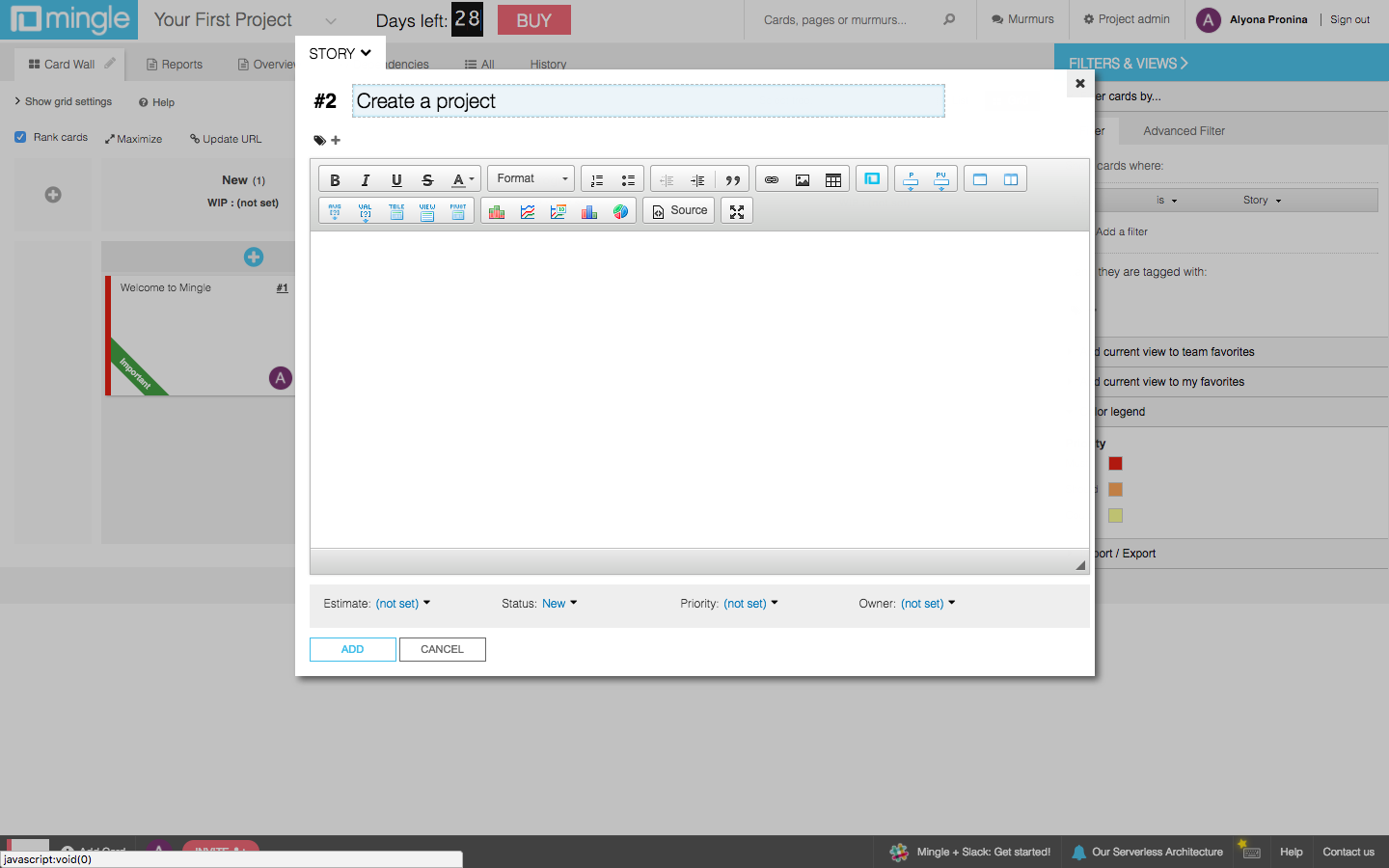
Task: Insert a pie chart macro
Action: coord(620,211)
